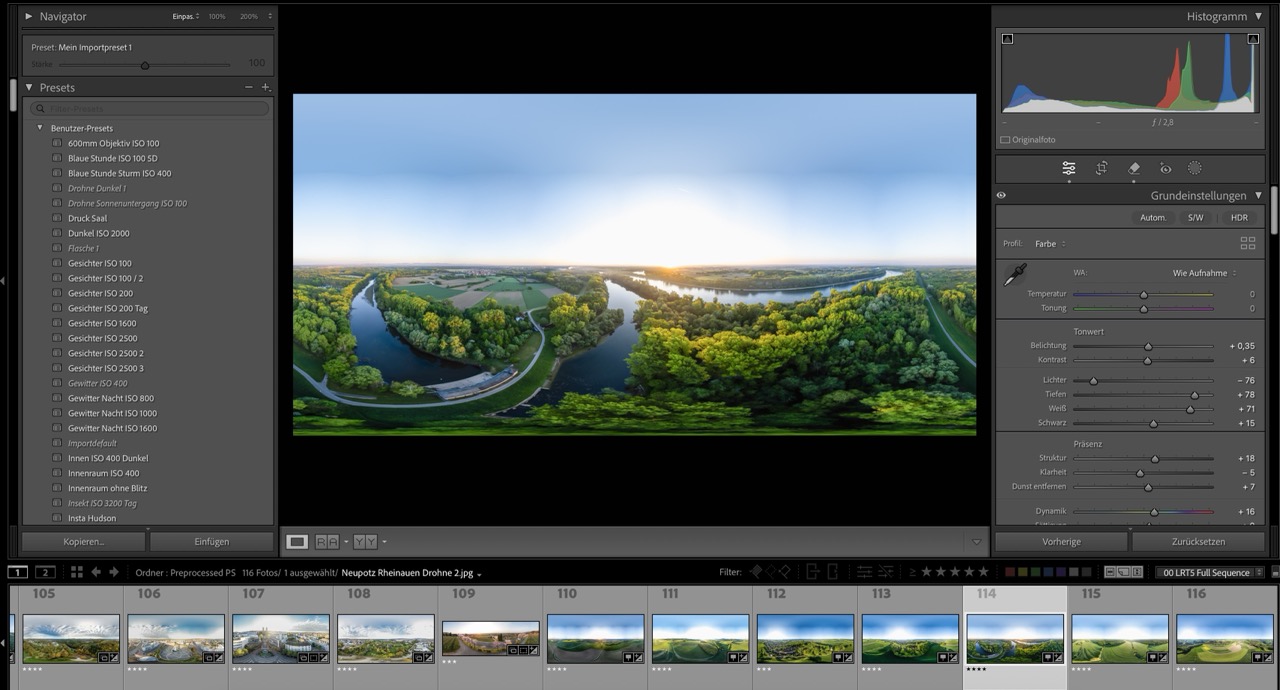Collapse the Benutzer-Presets group
This screenshot has height=690, width=1280.
pyautogui.click(x=40, y=128)
